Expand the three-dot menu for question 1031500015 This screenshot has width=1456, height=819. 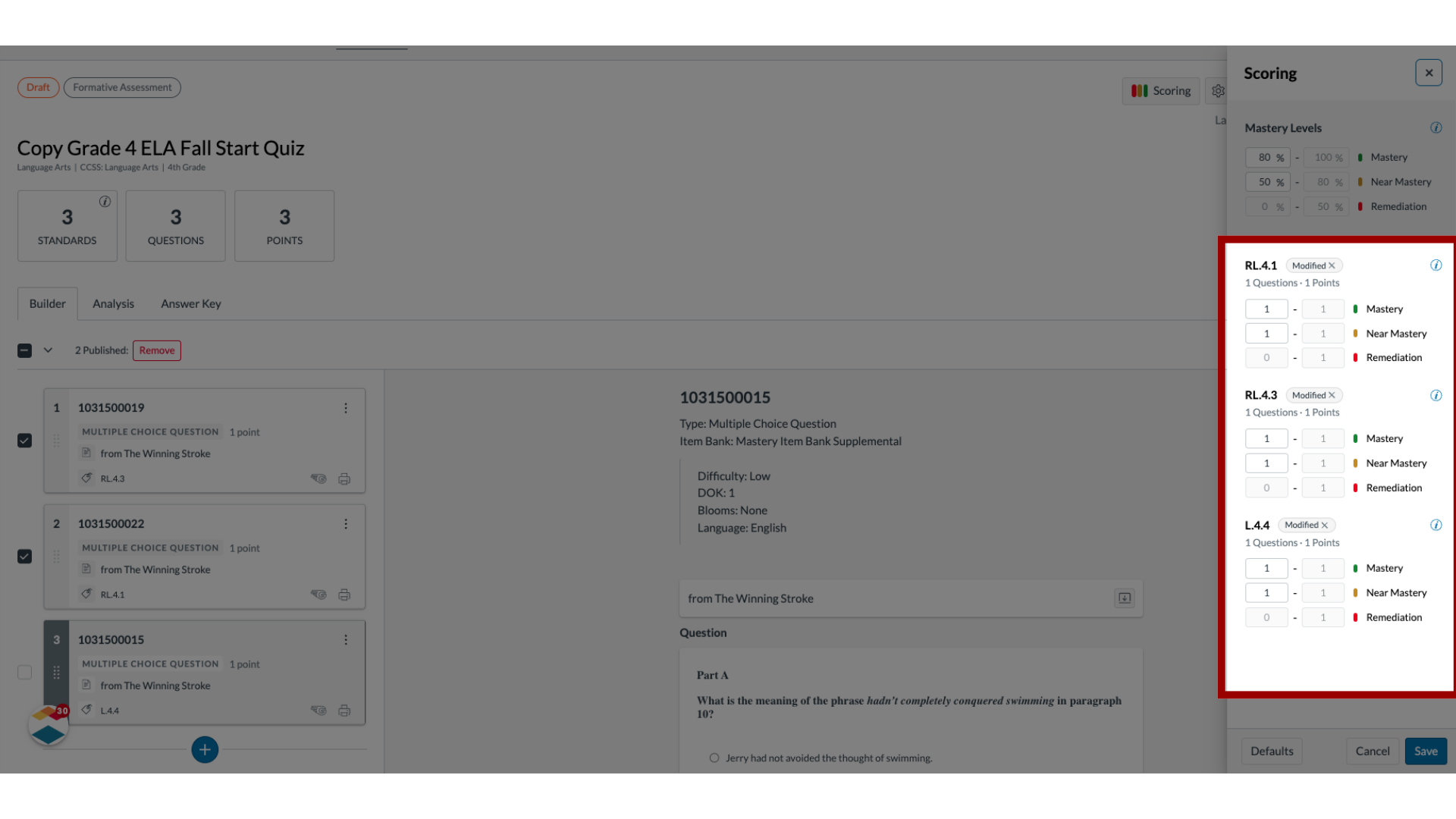click(x=346, y=639)
